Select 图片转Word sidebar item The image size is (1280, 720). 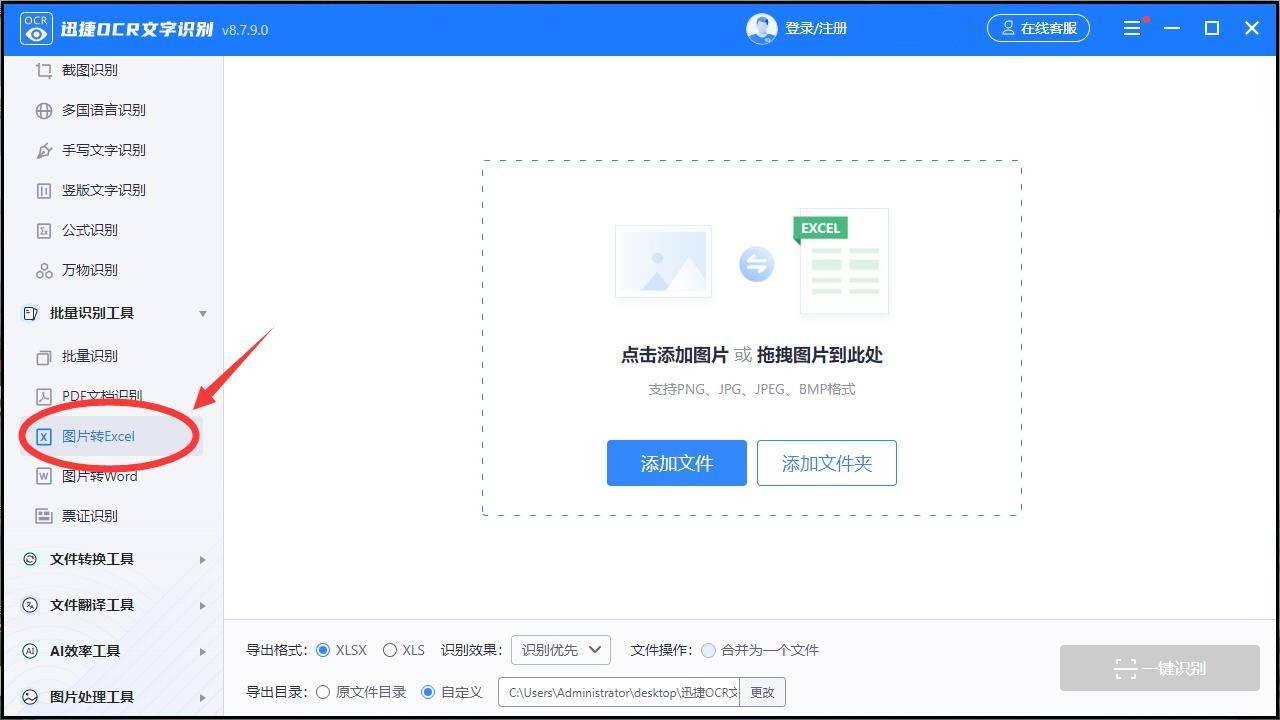click(100, 476)
